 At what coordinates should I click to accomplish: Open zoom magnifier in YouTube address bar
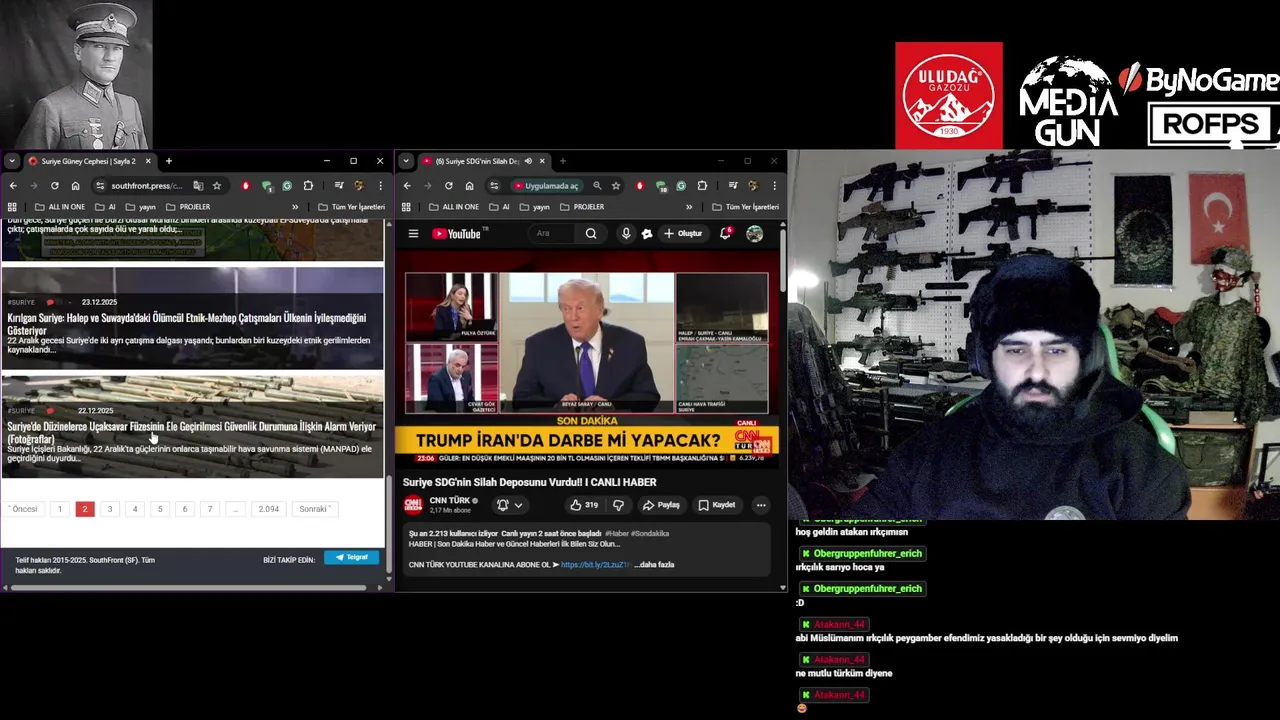tap(597, 186)
